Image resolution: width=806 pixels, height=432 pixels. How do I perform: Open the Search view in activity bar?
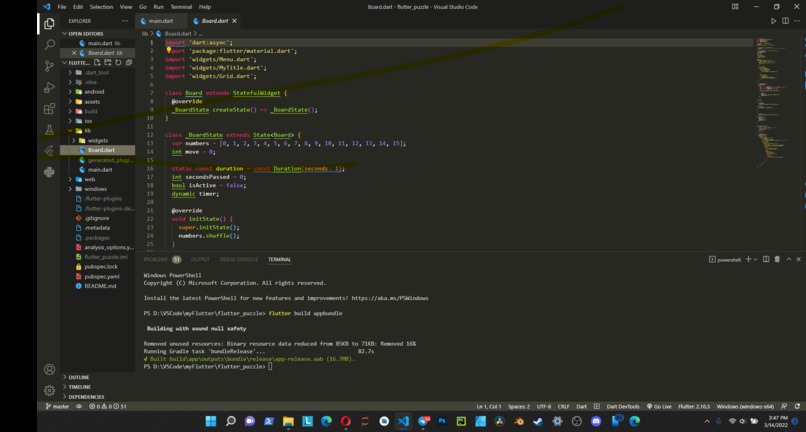49,45
